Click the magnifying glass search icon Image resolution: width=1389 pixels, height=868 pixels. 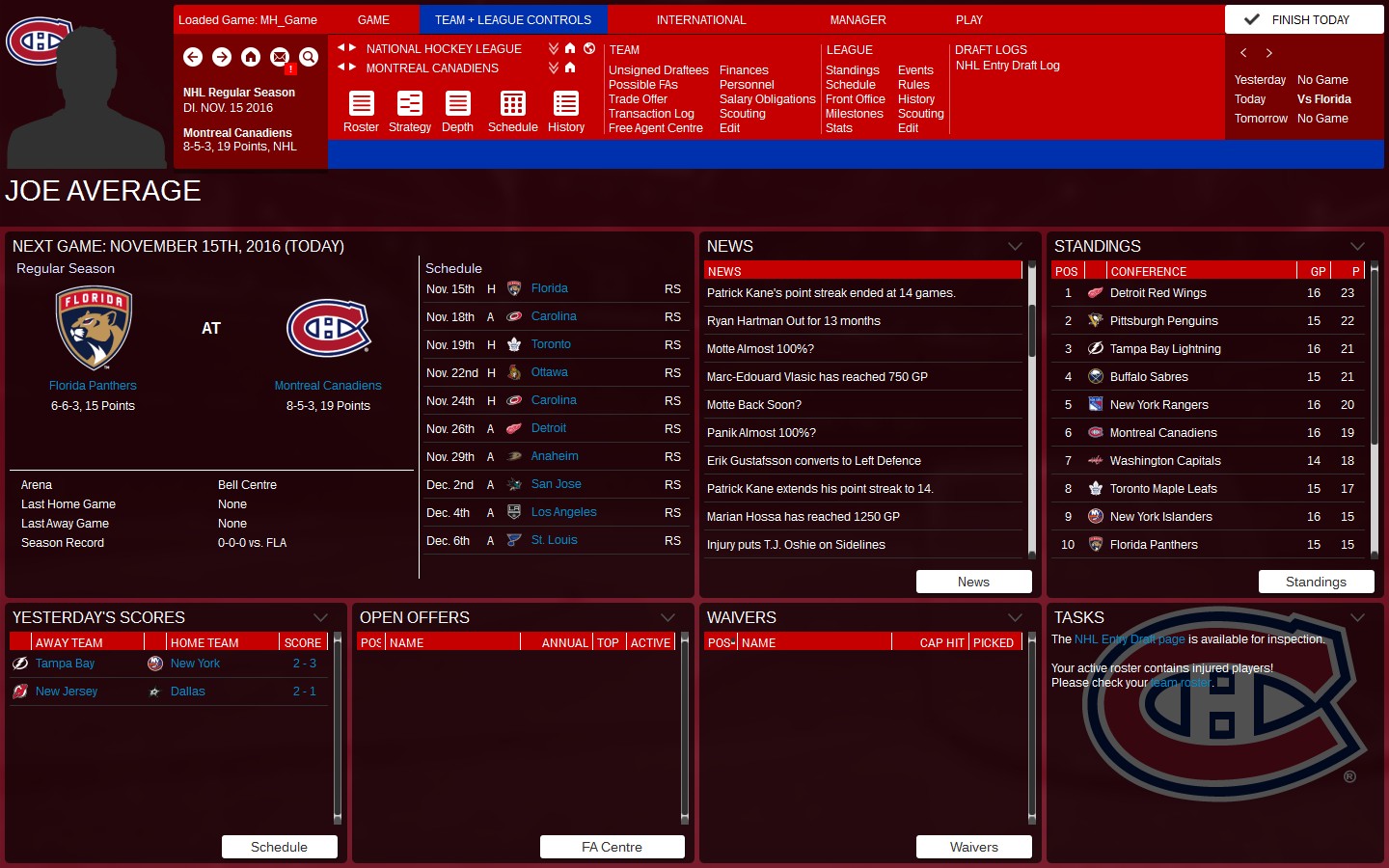tap(307, 58)
